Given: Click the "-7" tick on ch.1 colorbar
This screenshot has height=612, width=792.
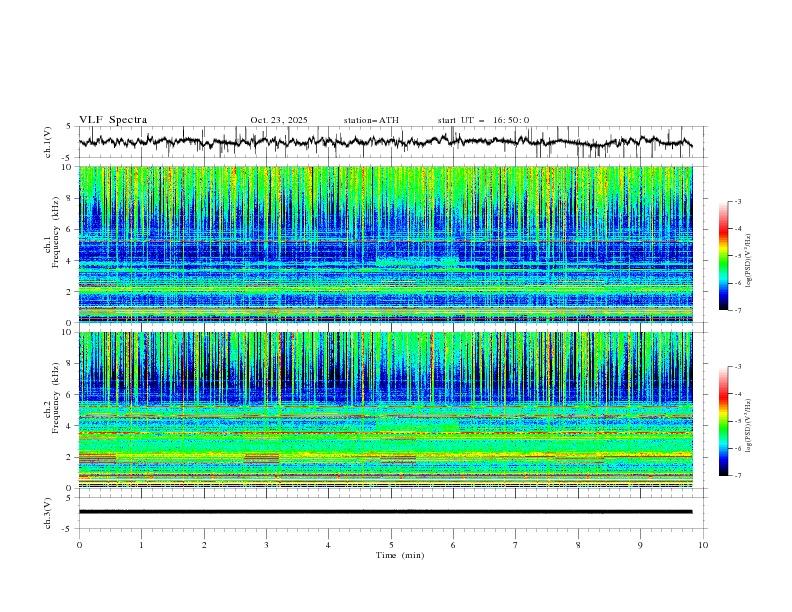Looking at the screenshot, I should coord(737,310).
